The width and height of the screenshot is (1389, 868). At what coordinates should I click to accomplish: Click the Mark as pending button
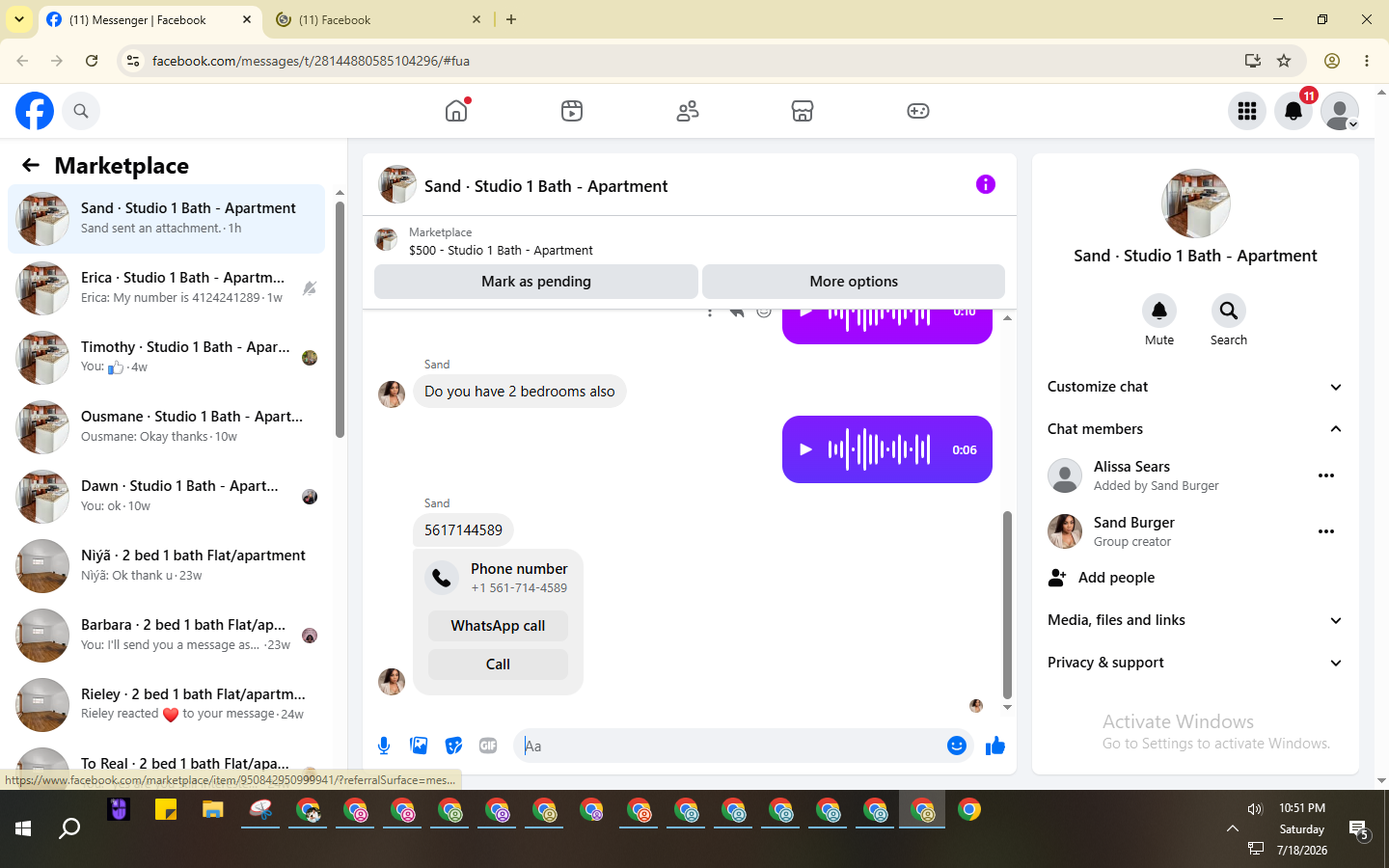(x=536, y=282)
